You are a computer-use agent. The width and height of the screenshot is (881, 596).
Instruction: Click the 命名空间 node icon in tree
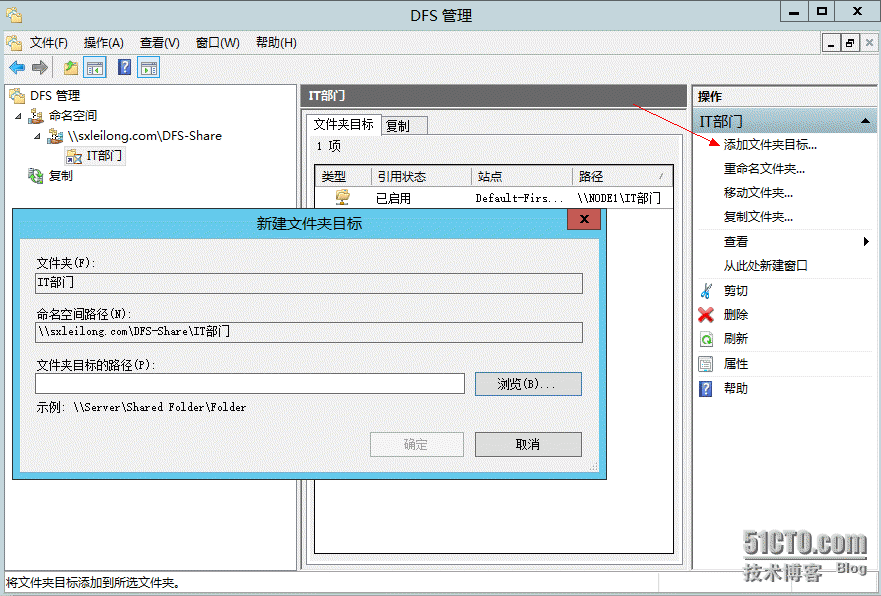(x=36, y=116)
